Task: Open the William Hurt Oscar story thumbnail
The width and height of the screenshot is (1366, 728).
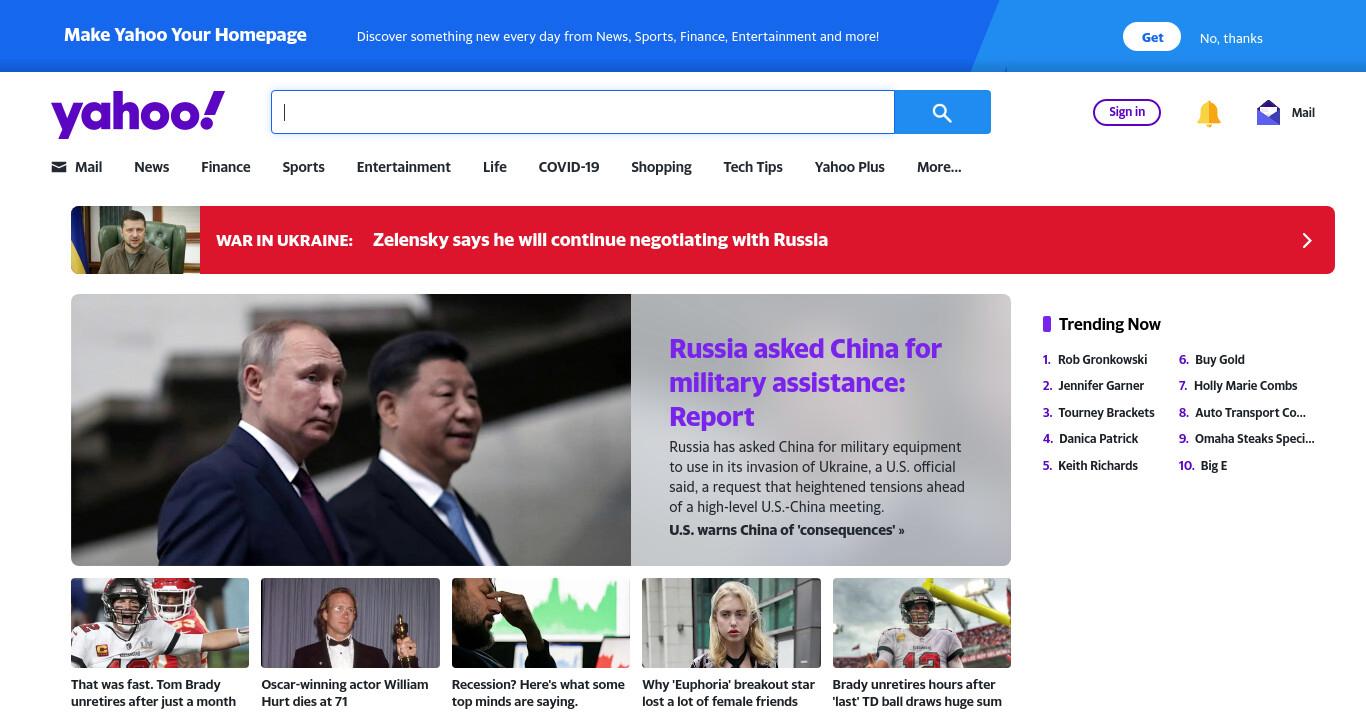Action: [x=350, y=623]
